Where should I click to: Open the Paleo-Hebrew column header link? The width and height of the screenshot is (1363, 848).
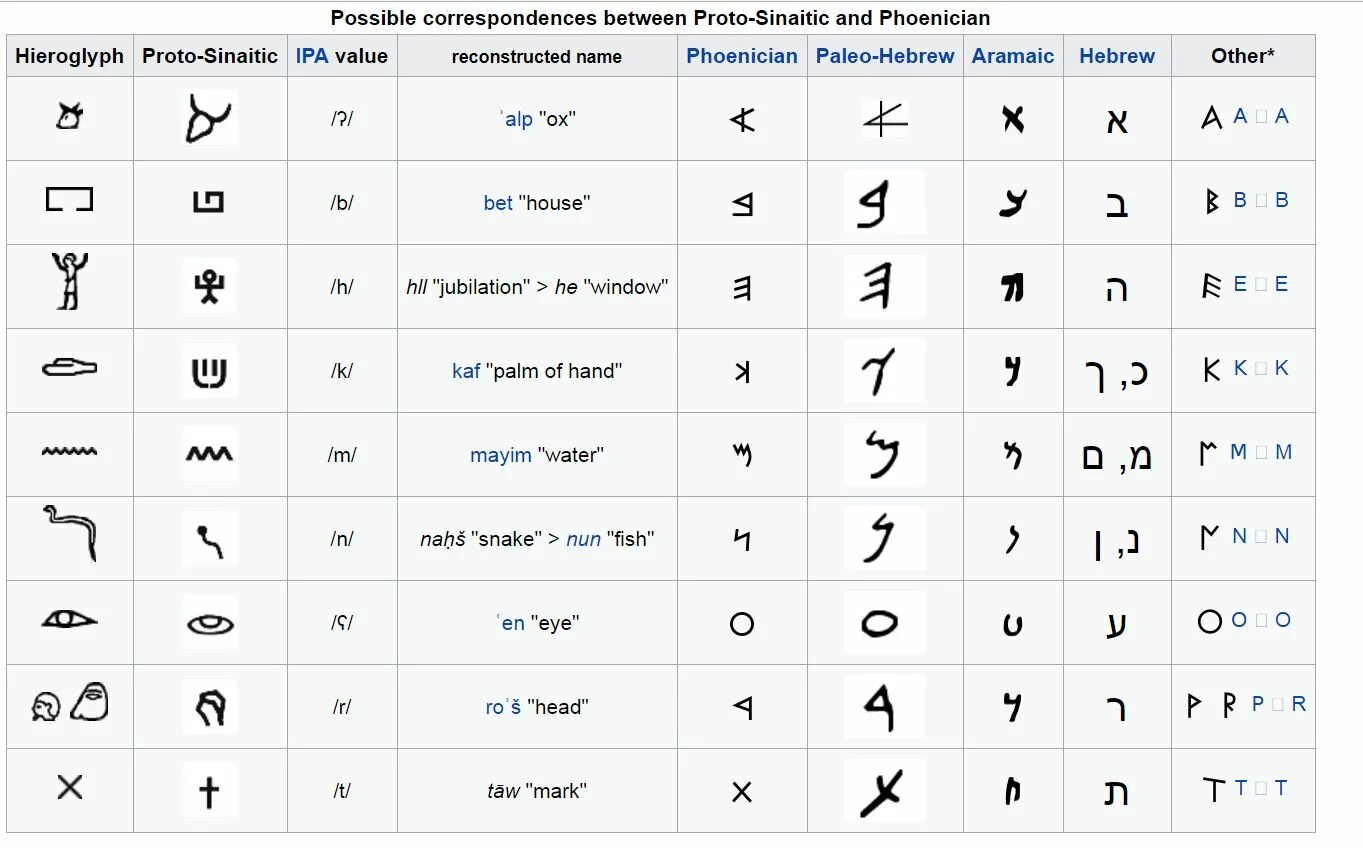pyautogui.click(x=885, y=56)
